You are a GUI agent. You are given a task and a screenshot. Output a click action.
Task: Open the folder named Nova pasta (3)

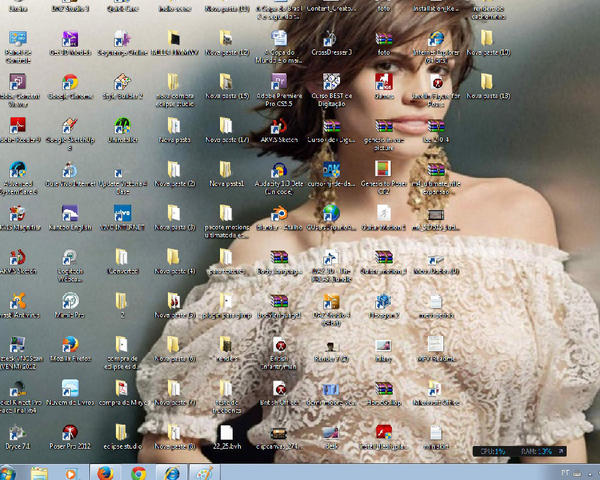tap(174, 218)
